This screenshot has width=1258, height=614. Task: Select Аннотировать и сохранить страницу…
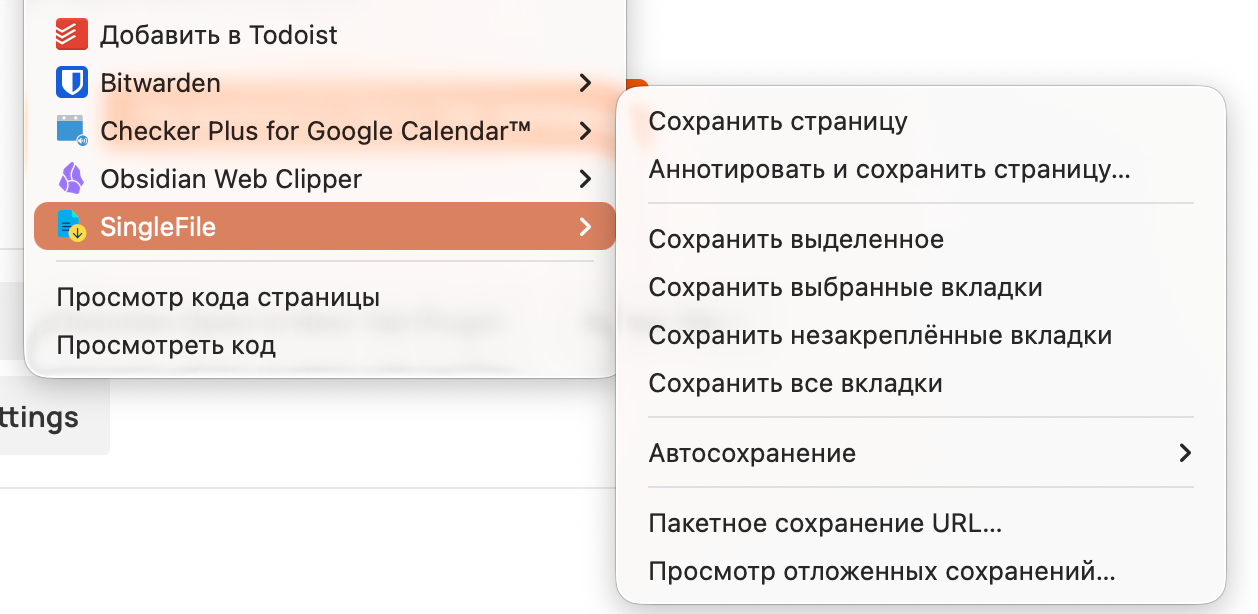[x=921, y=169]
